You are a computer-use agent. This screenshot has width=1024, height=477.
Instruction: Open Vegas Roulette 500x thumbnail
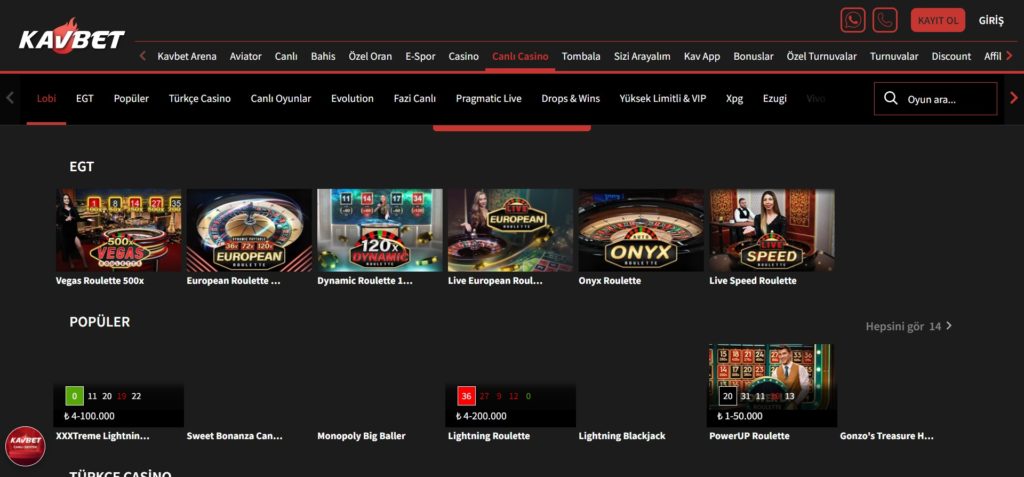click(118, 230)
